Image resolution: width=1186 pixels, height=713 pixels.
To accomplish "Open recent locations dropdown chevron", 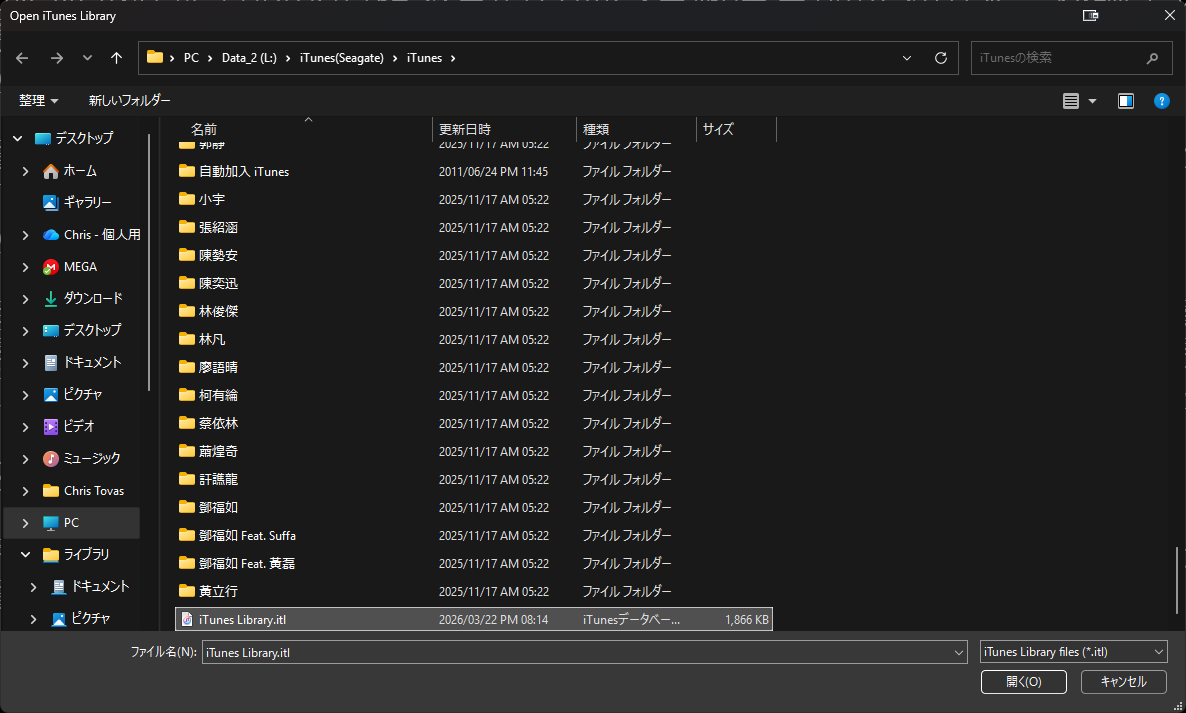I will (87, 58).
